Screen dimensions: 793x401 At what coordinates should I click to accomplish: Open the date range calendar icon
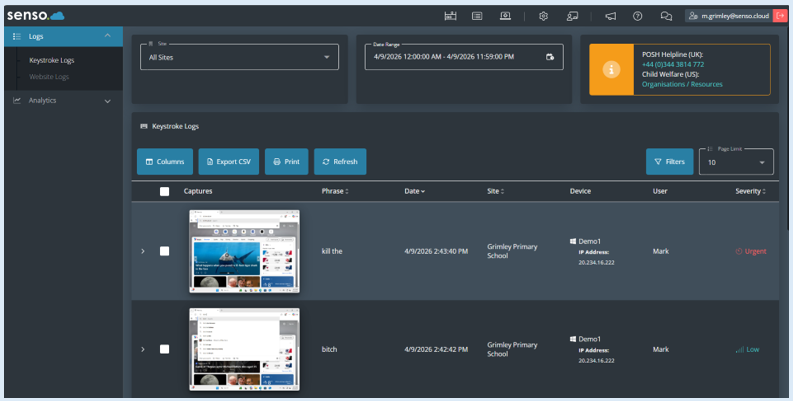point(550,57)
